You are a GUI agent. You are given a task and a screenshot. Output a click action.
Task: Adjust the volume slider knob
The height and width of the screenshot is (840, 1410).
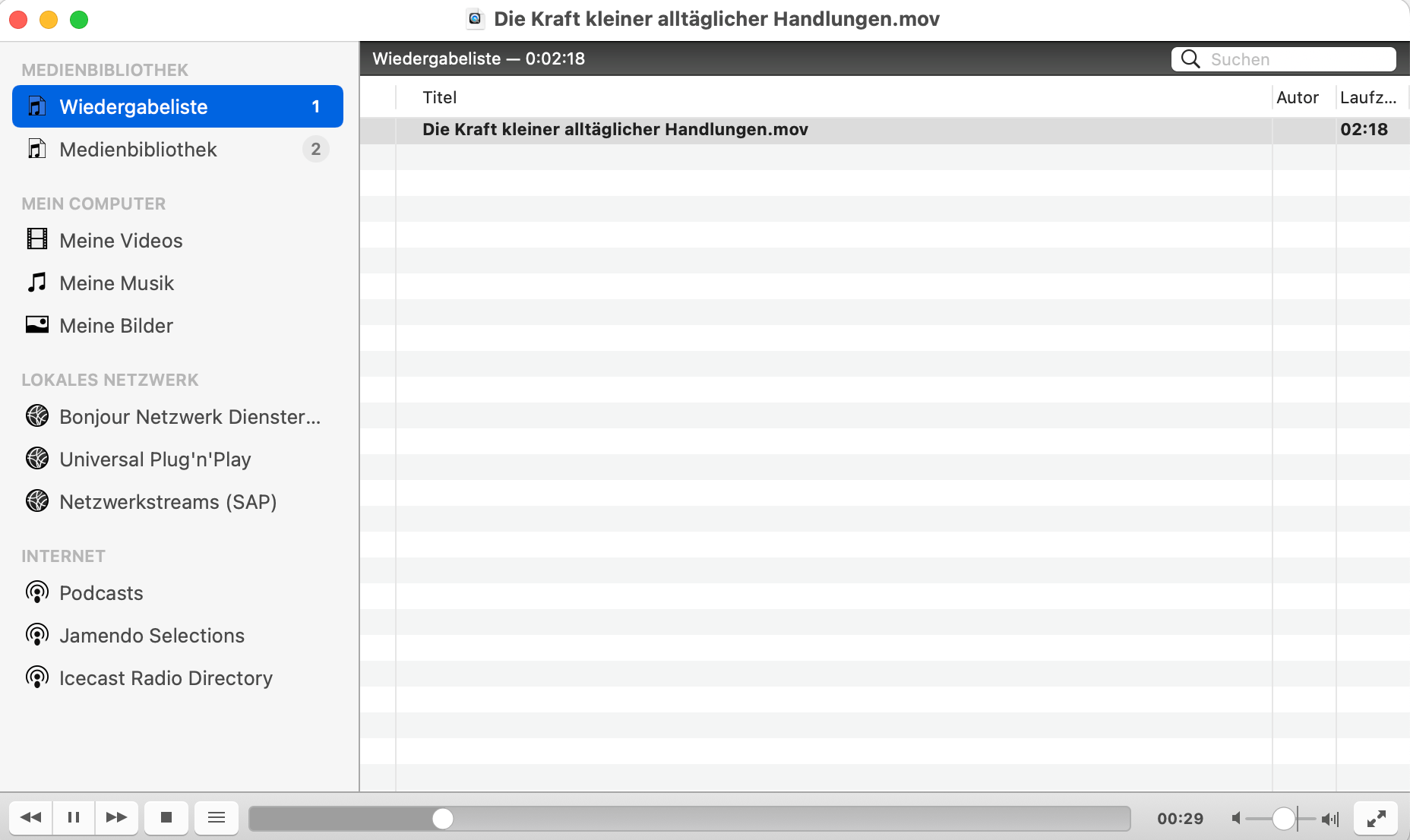1283,818
